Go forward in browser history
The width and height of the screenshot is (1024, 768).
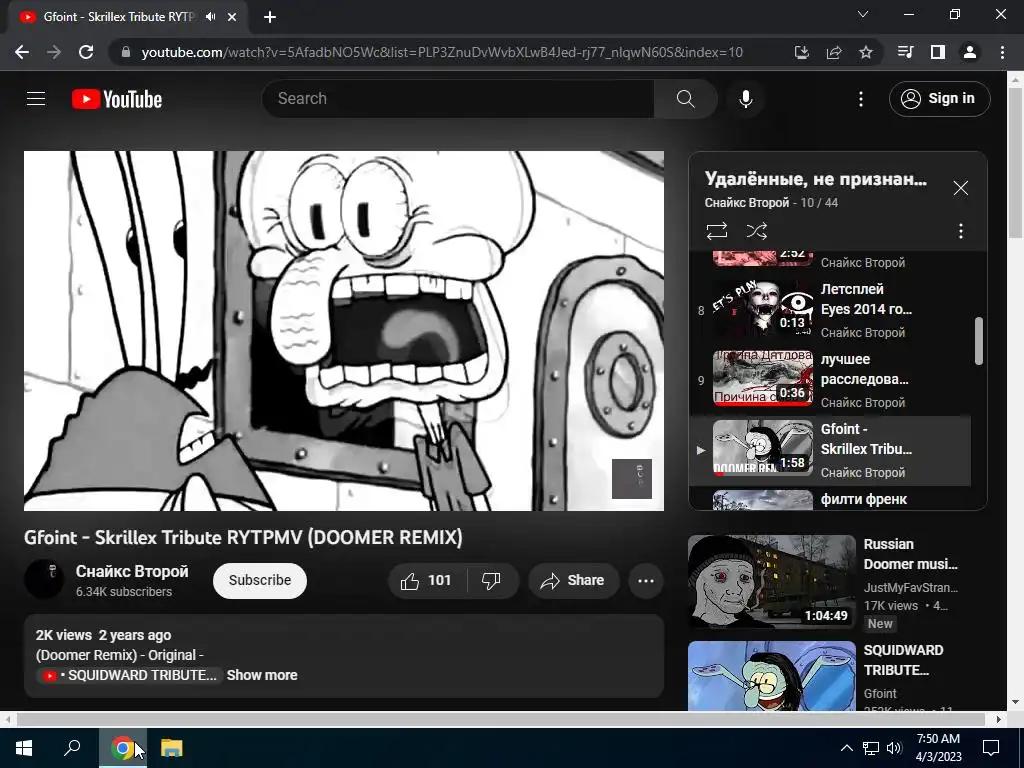[54, 52]
